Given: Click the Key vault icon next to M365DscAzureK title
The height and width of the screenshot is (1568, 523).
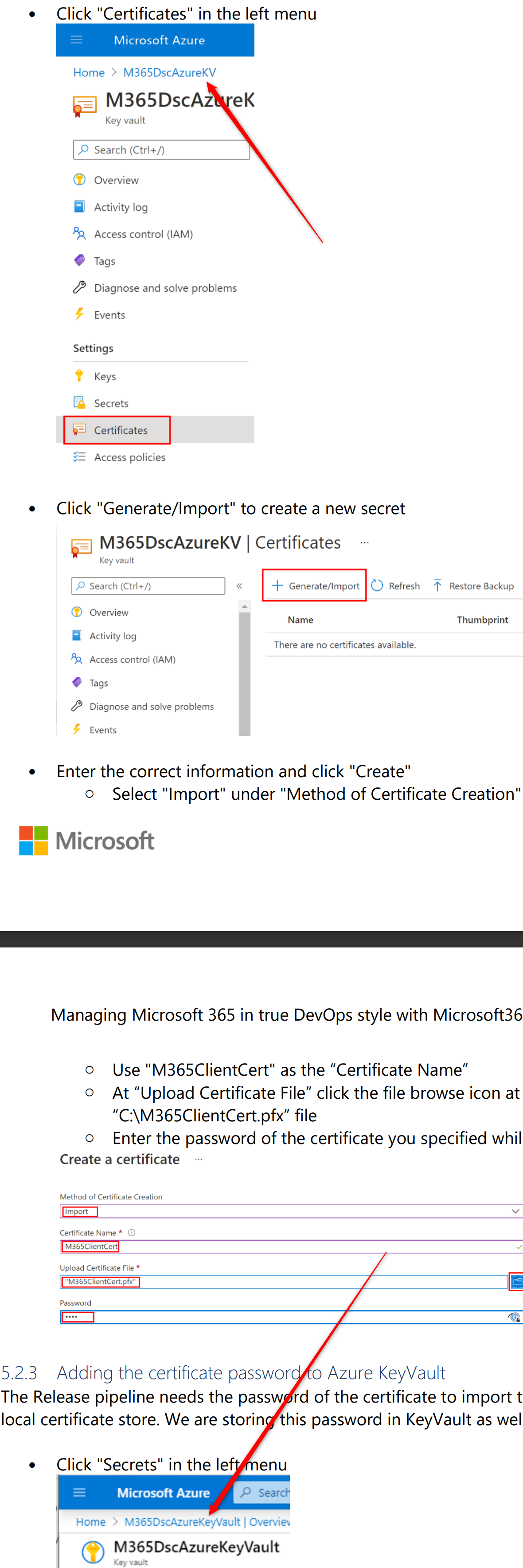Looking at the screenshot, I should [x=84, y=106].
